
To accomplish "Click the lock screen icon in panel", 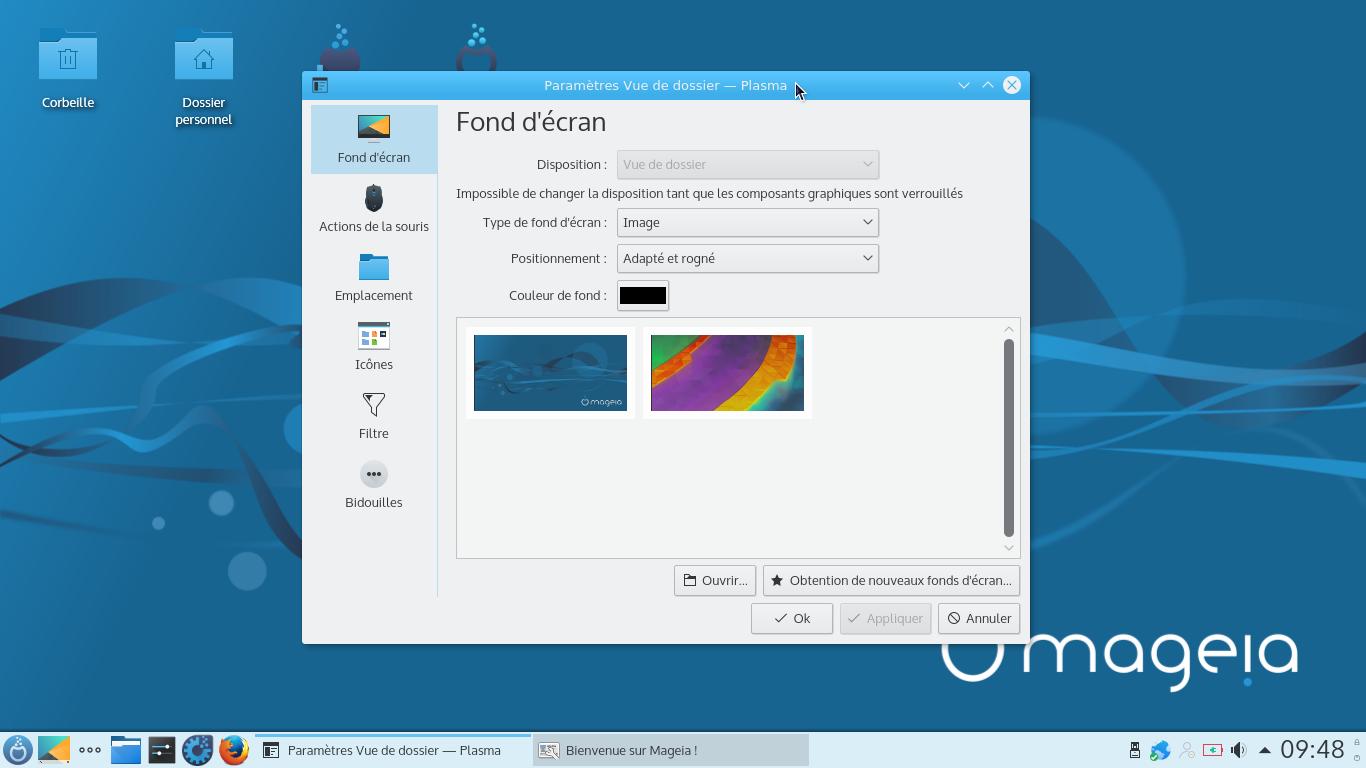I will point(1357,743).
